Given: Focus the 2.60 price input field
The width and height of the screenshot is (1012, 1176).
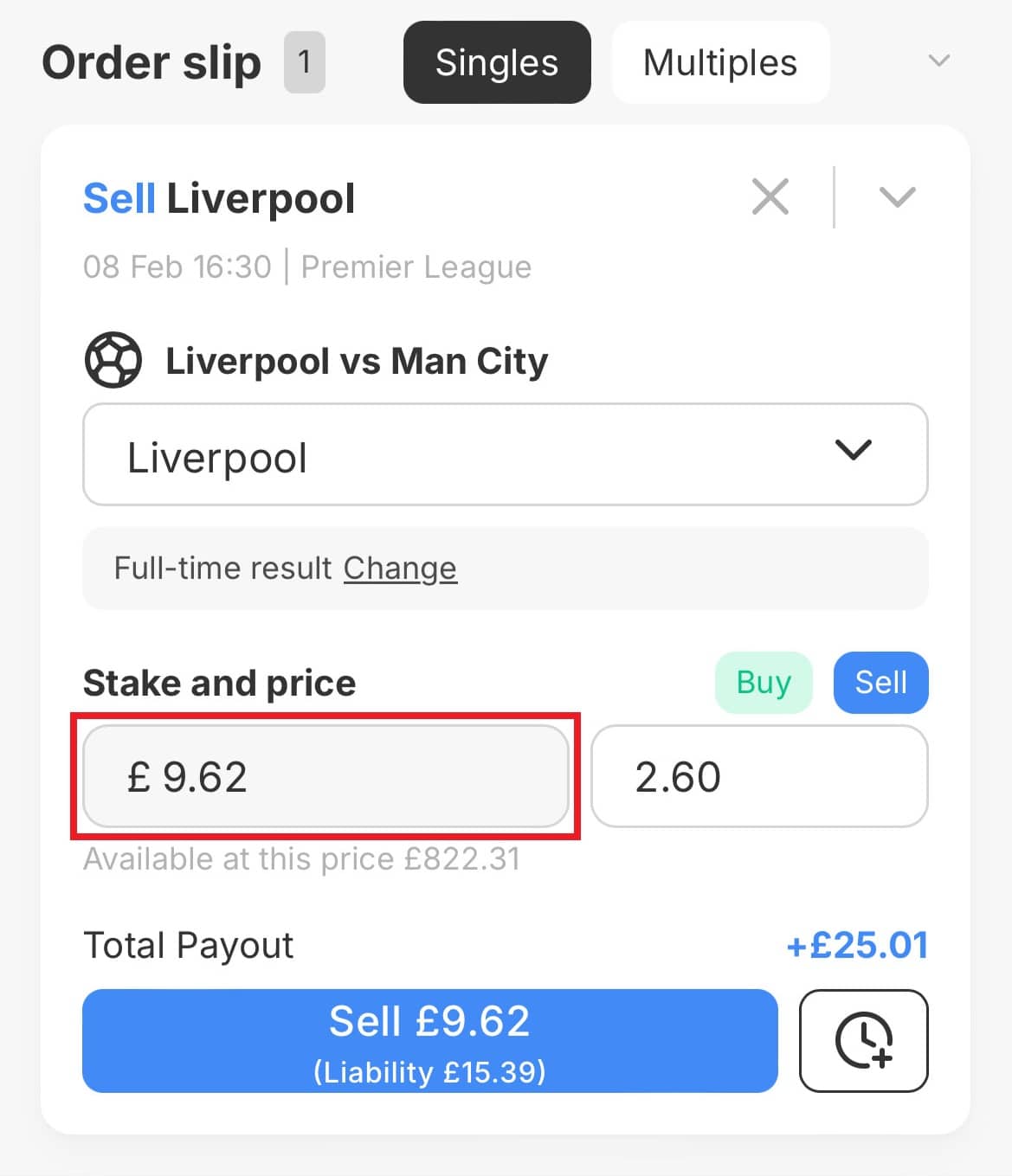Looking at the screenshot, I should point(758,776).
